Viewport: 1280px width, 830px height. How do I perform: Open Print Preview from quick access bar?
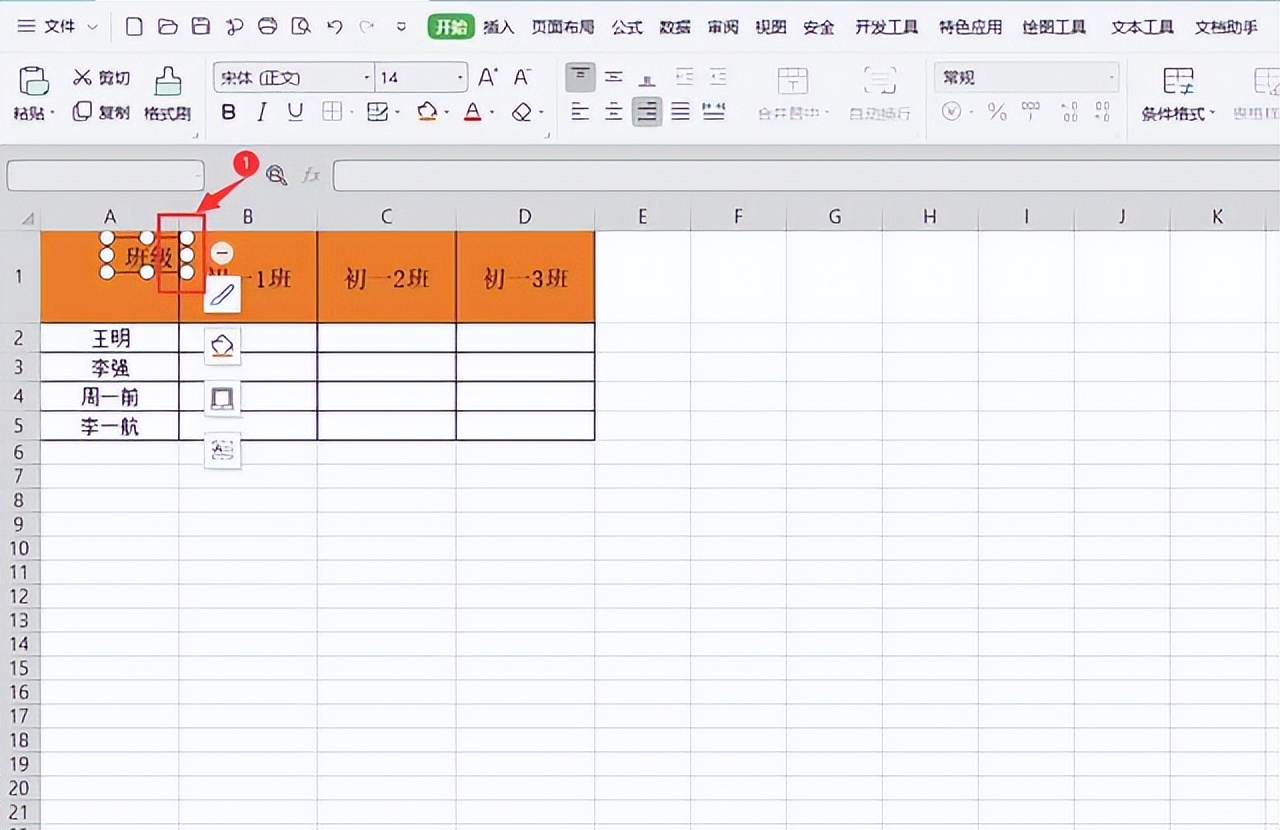(301, 27)
